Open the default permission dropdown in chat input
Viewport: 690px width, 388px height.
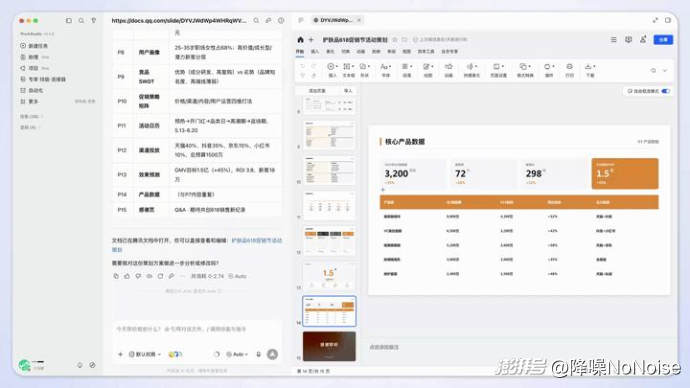tap(144, 354)
